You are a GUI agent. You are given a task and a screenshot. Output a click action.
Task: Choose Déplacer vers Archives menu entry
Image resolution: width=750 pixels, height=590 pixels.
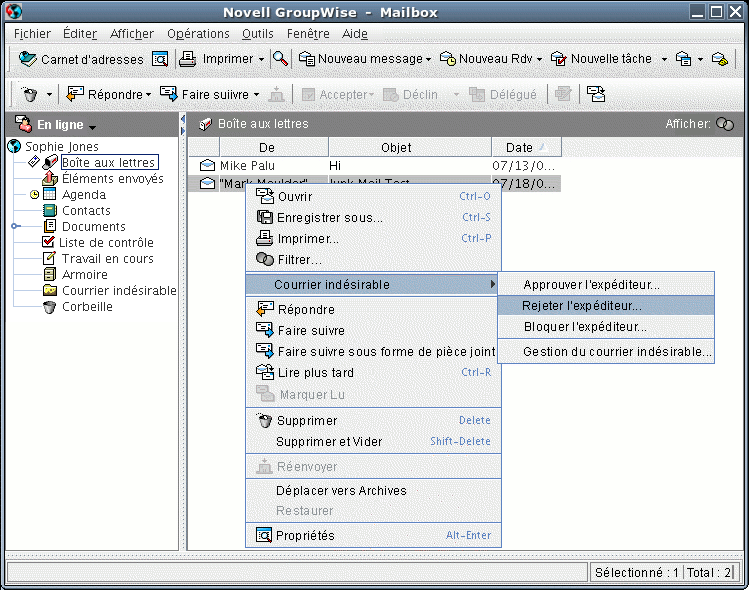[x=373, y=490]
